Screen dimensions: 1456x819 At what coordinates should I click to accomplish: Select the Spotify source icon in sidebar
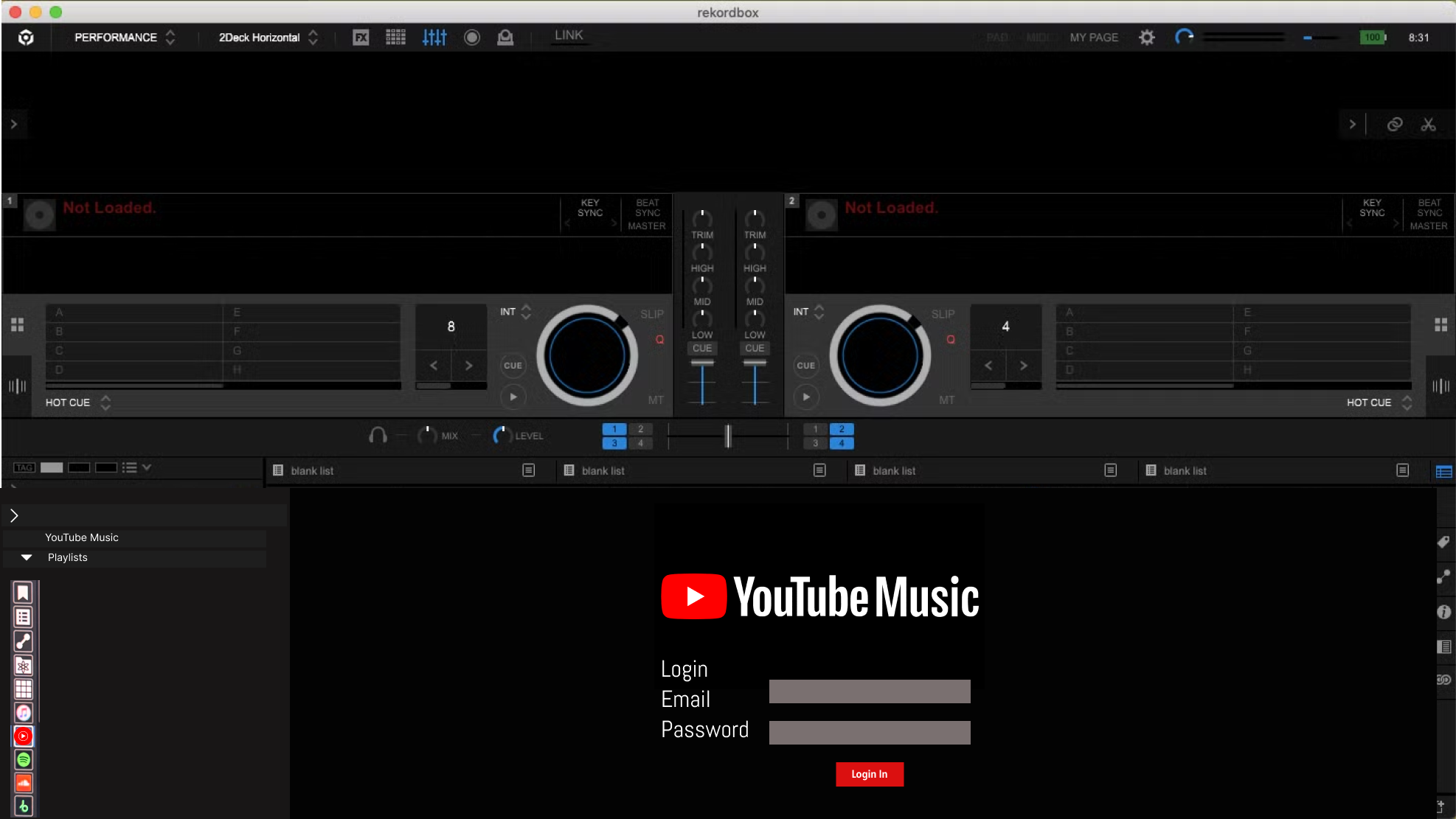pyautogui.click(x=23, y=759)
